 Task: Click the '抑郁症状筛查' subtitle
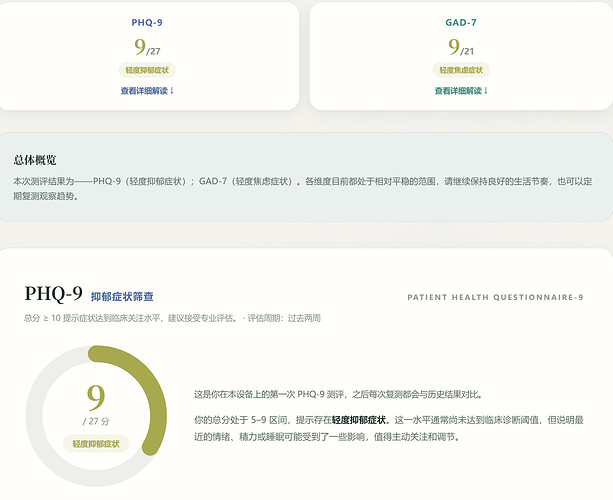[122, 296]
